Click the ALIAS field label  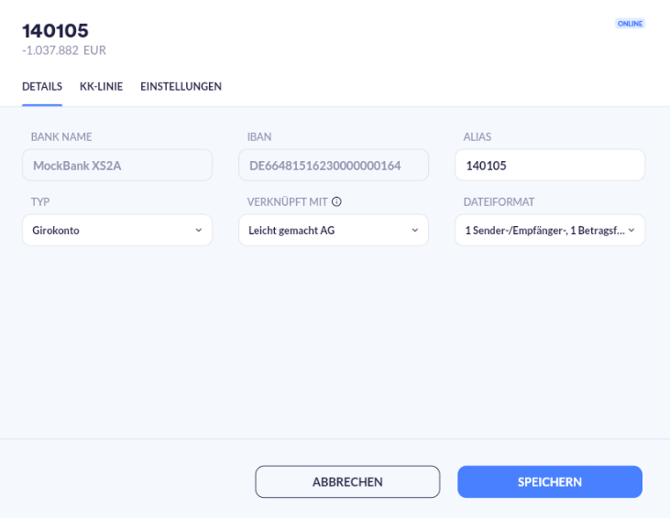(x=478, y=137)
